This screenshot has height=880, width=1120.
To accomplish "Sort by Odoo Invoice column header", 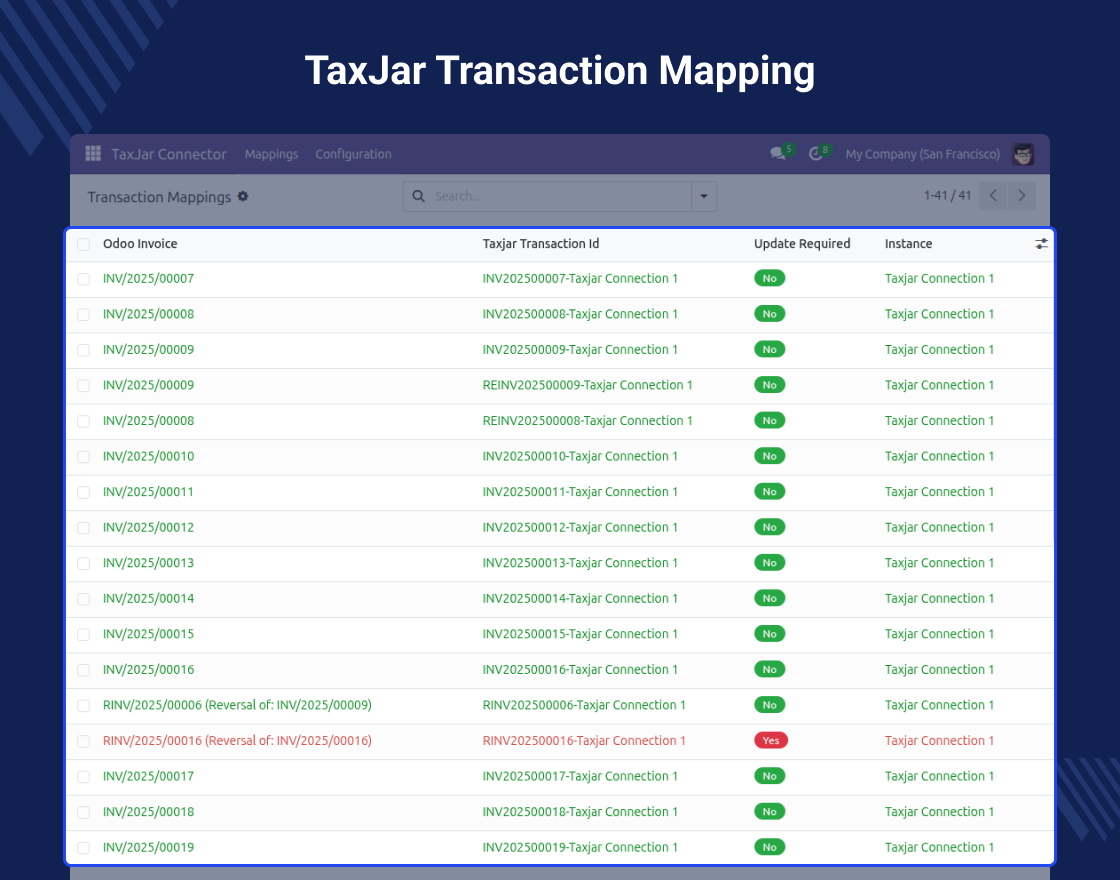I will [140, 244].
